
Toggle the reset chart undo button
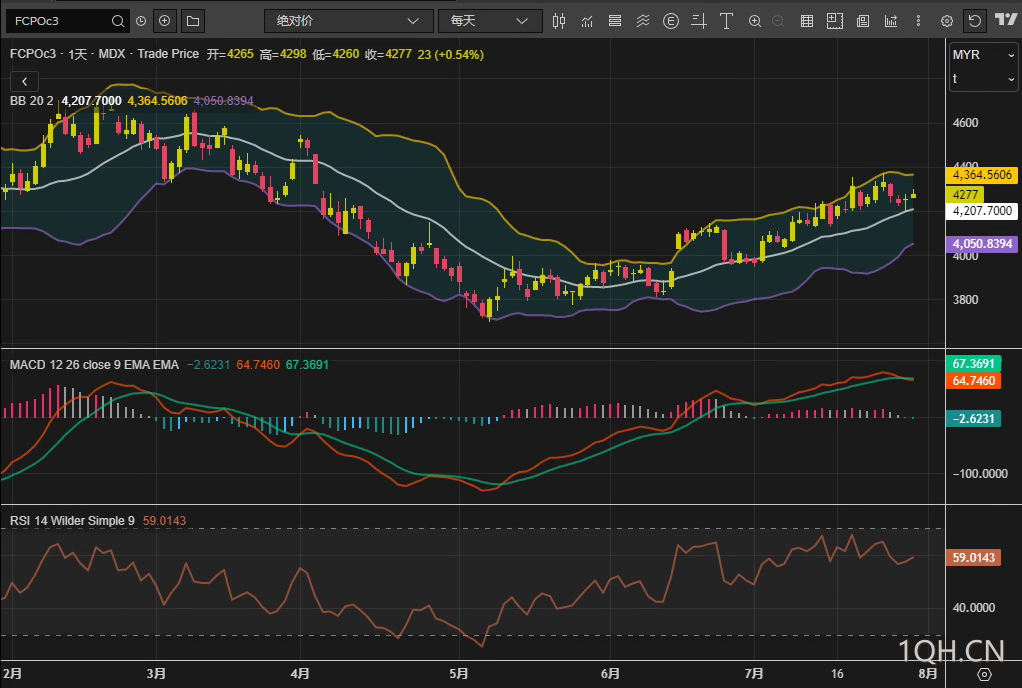(974, 20)
